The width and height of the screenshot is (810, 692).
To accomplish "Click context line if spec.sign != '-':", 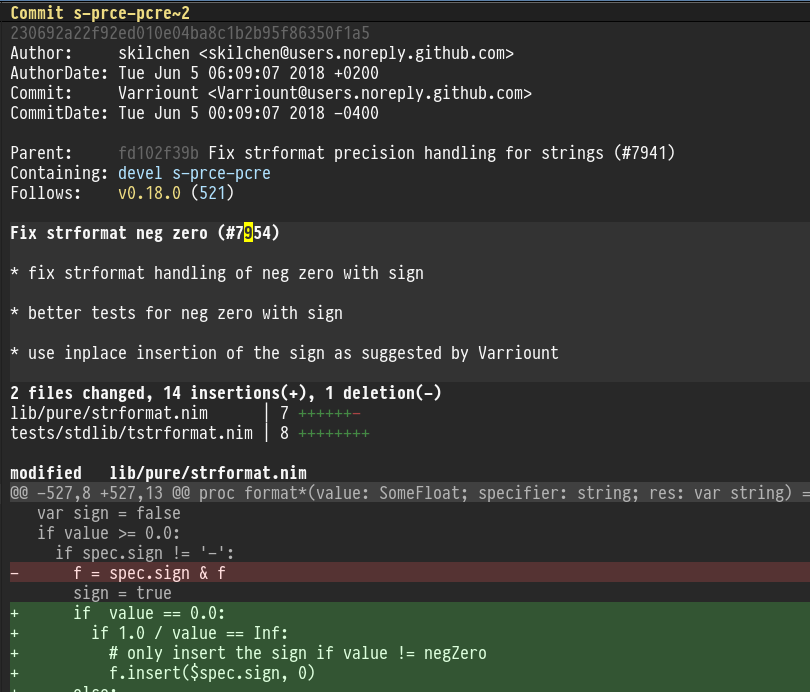I will click(145, 553).
